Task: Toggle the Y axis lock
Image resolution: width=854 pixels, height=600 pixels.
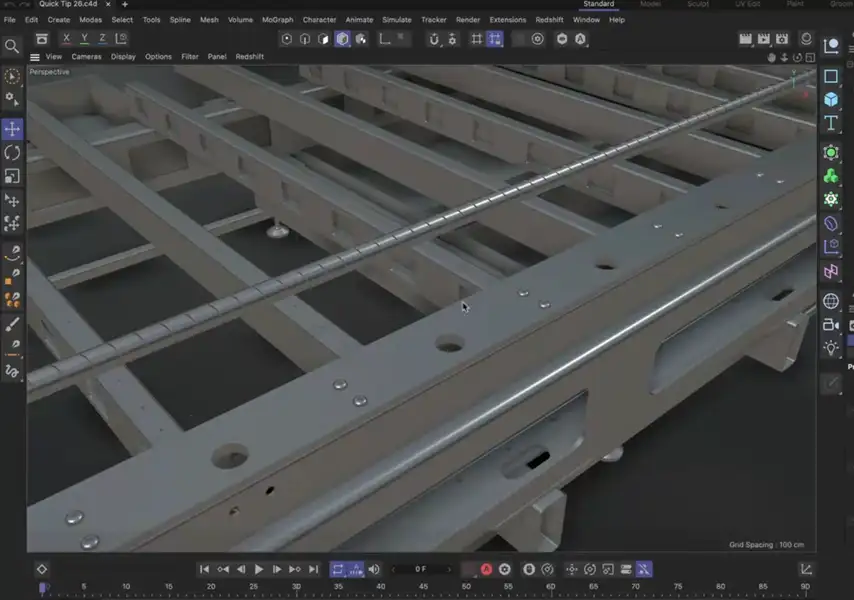Action: [82, 38]
